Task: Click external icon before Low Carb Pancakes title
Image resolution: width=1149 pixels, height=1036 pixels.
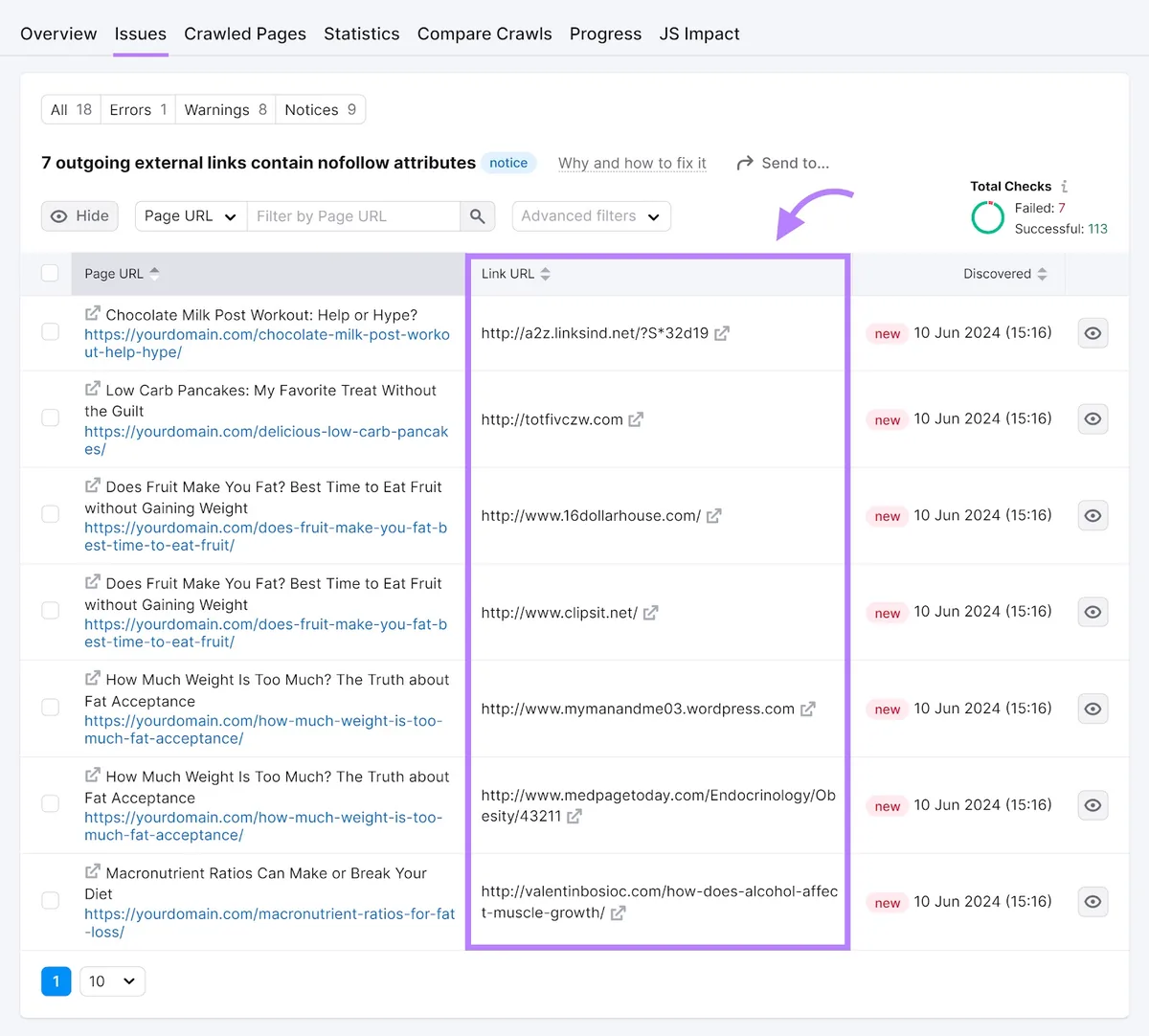Action: click(93, 389)
